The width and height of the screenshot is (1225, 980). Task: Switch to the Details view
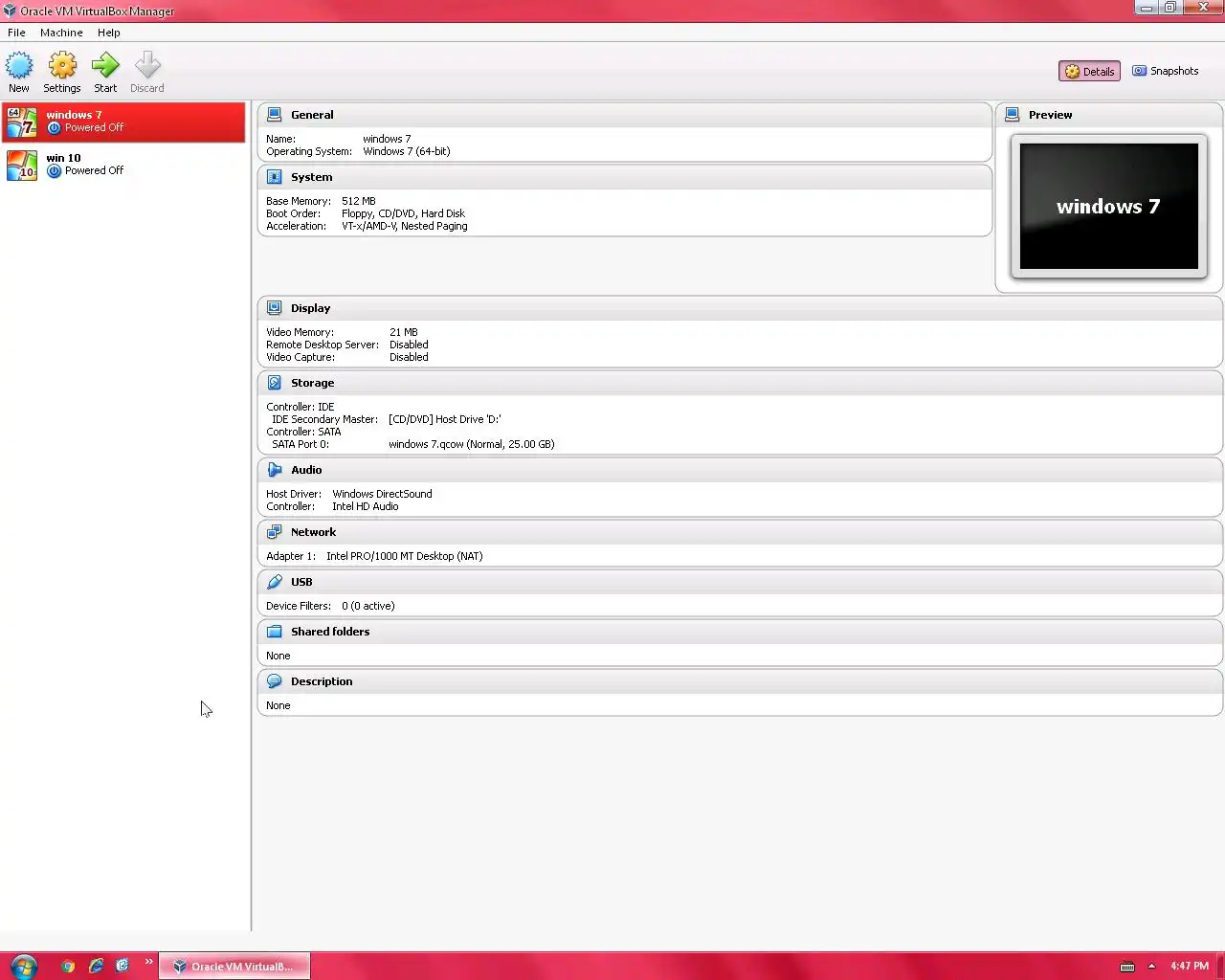point(1089,71)
